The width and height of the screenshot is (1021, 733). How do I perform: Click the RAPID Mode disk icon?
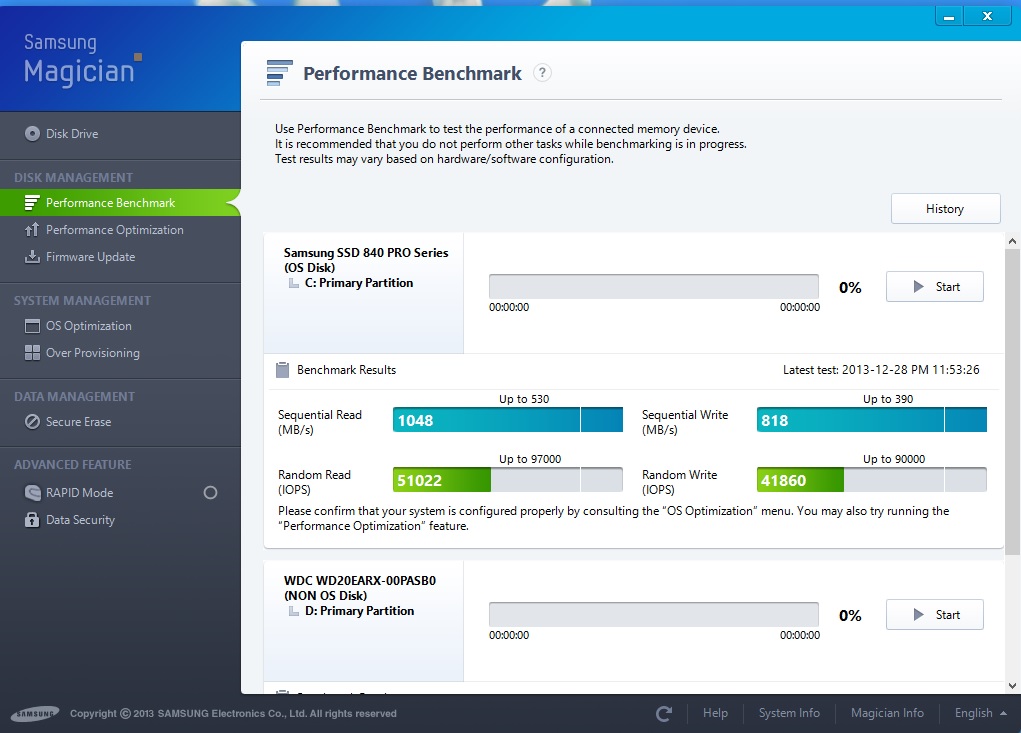pyautogui.click(x=32, y=493)
